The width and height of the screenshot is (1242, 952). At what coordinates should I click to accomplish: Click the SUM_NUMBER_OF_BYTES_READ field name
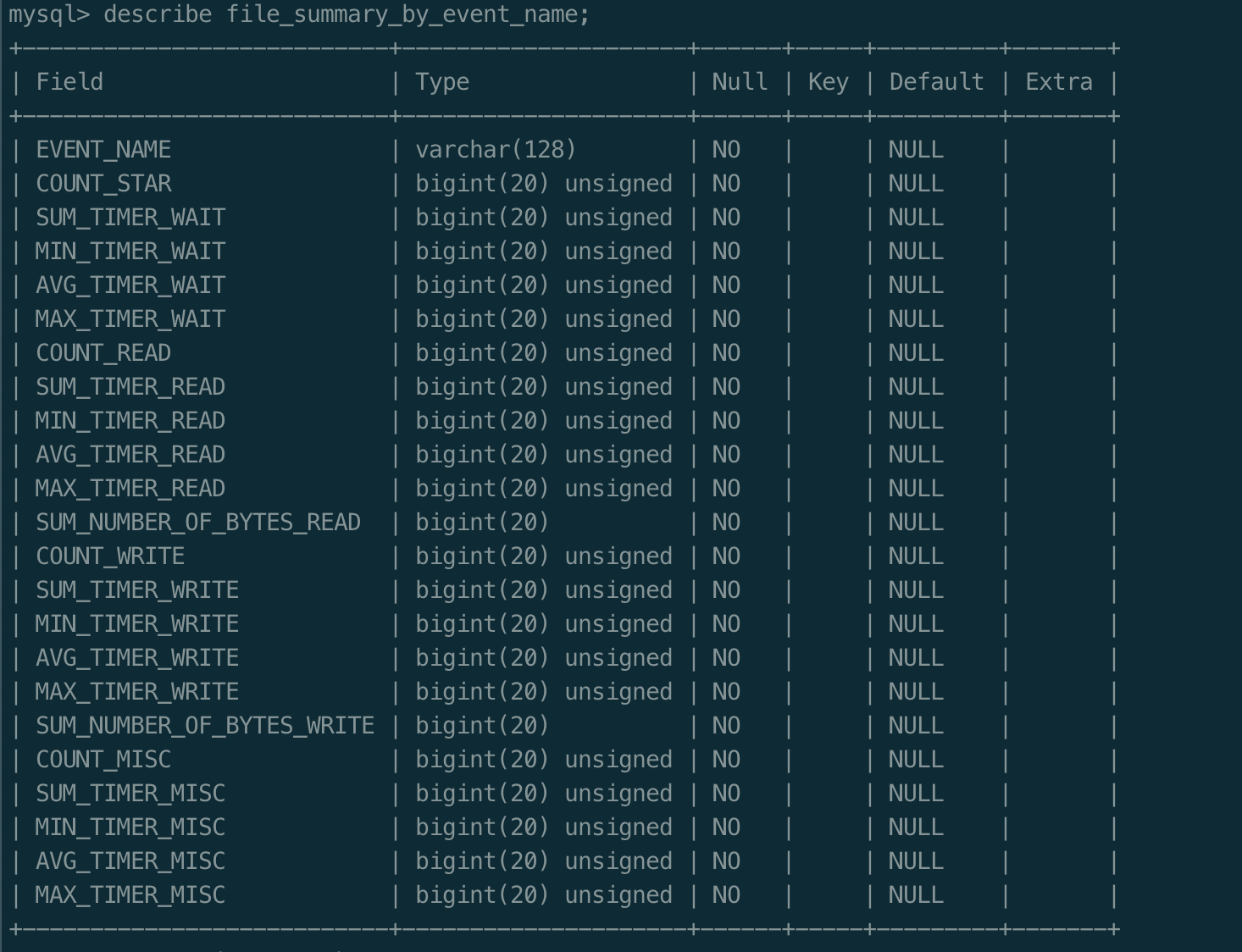coord(198,523)
